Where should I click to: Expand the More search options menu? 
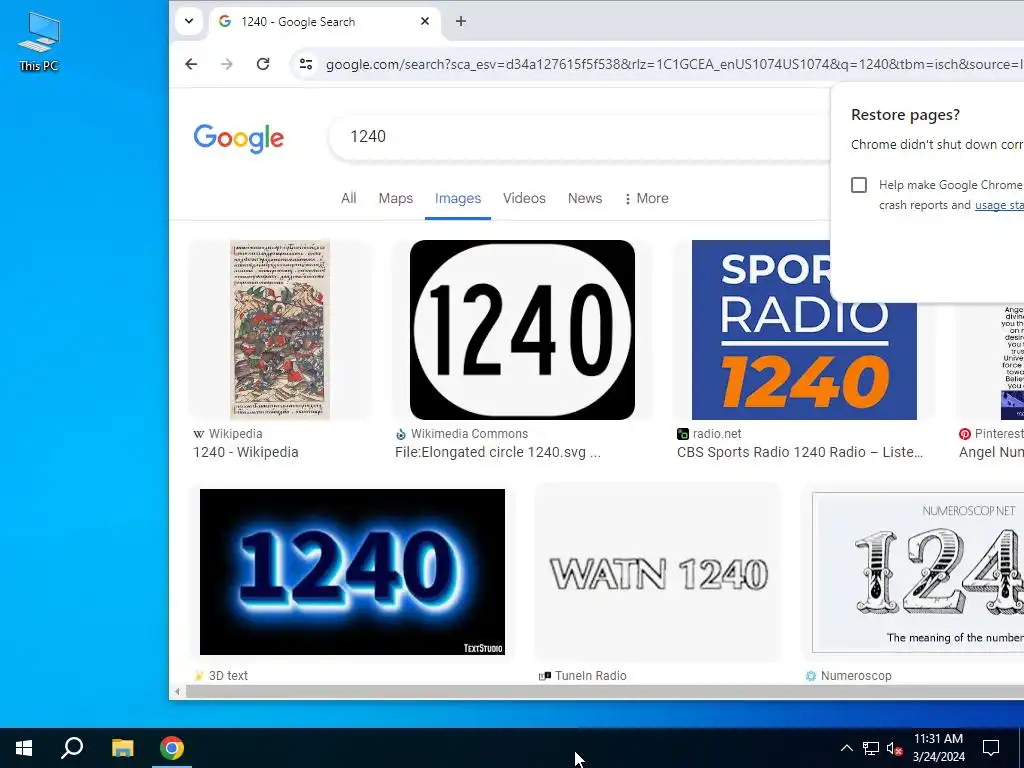click(x=647, y=198)
